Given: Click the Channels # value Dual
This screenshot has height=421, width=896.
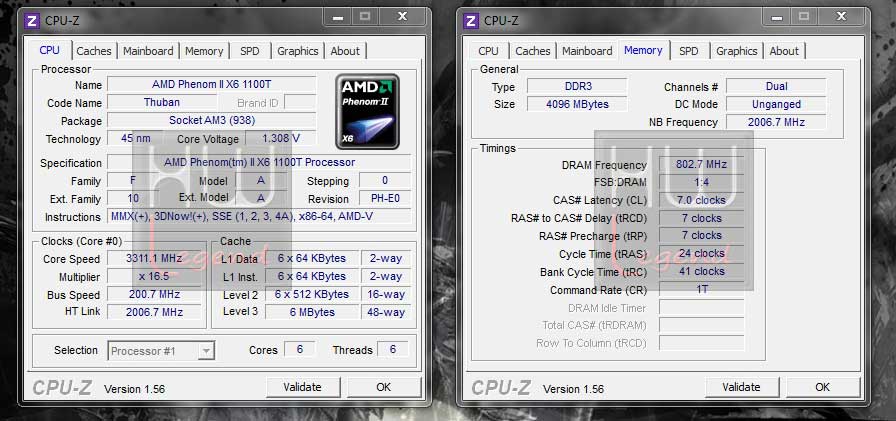Looking at the screenshot, I should point(776,86).
